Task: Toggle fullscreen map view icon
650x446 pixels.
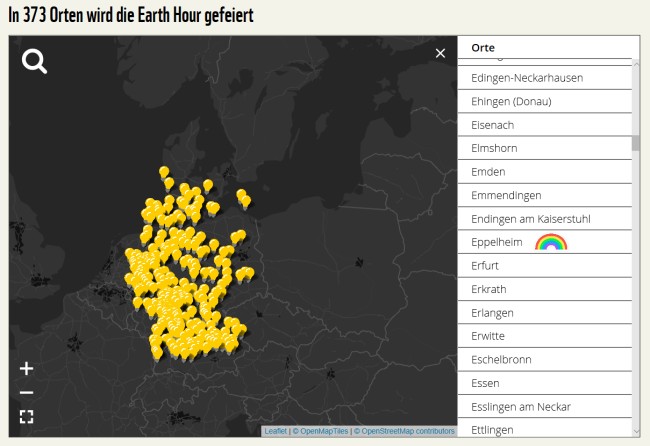Action: [27, 416]
